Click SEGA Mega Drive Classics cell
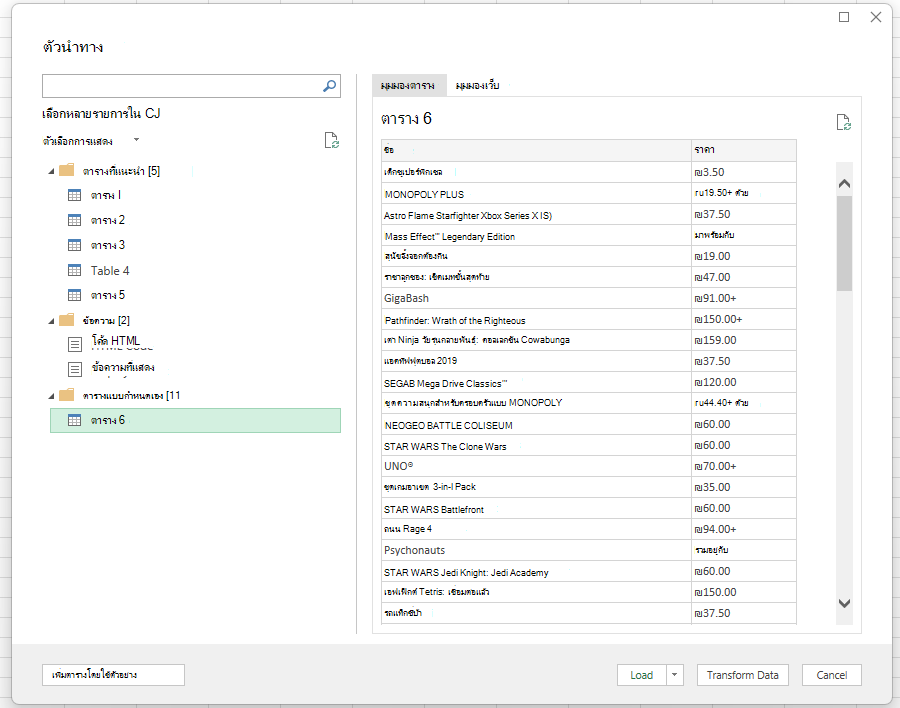 point(536,382)
